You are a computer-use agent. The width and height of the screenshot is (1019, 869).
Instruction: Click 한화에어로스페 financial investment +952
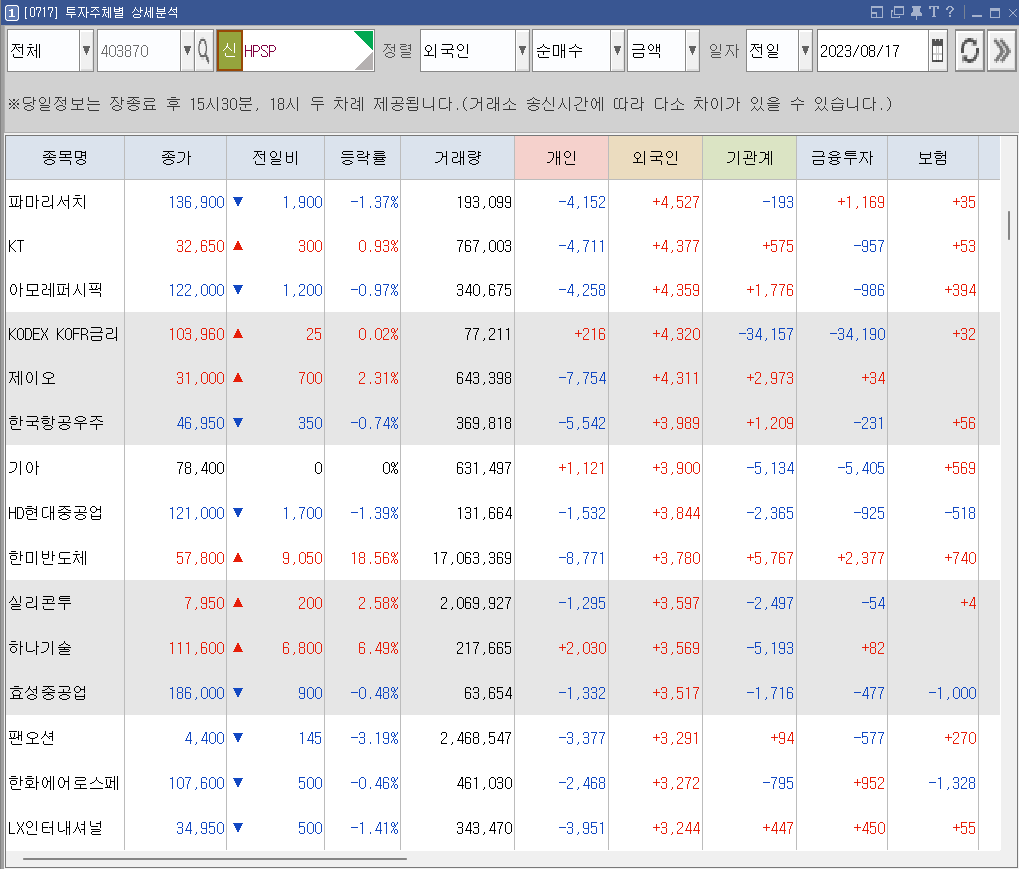869,783
